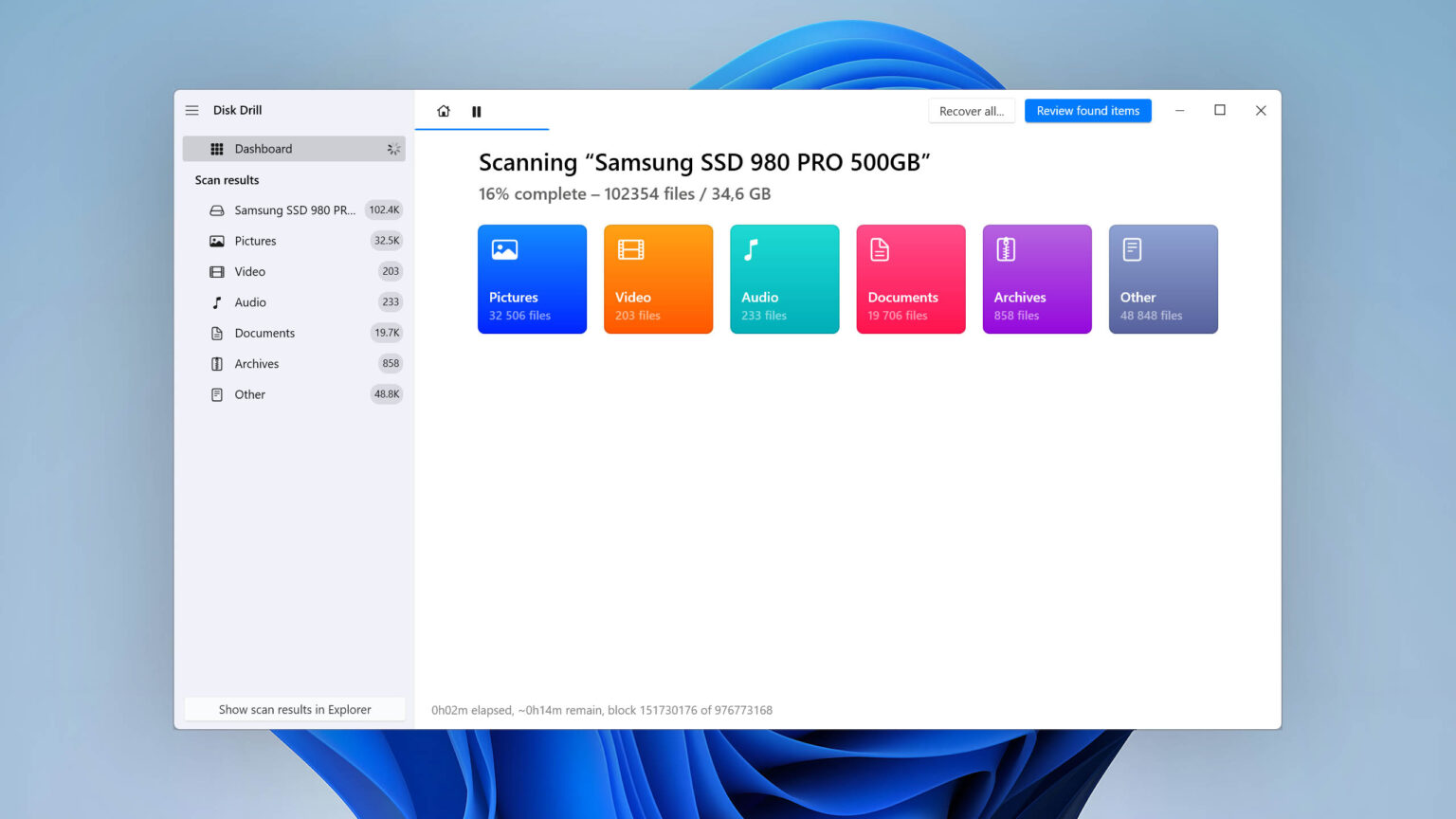
Task: Click the Home scan icon
Action: (443, 111)
